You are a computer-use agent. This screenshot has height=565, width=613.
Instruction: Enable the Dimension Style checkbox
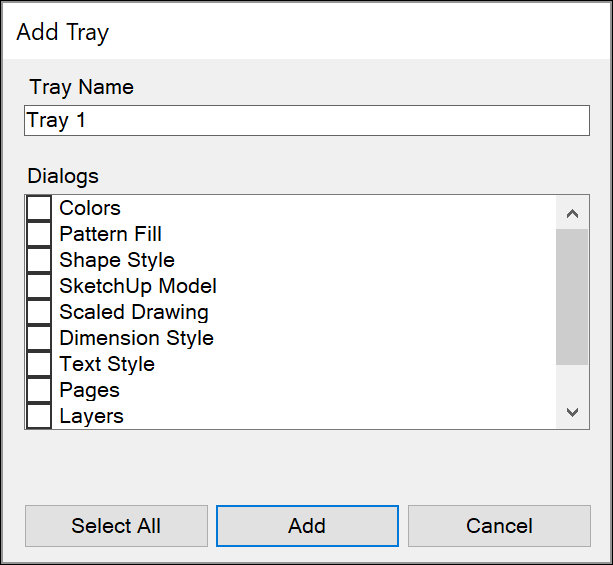(x=39, y=338)
